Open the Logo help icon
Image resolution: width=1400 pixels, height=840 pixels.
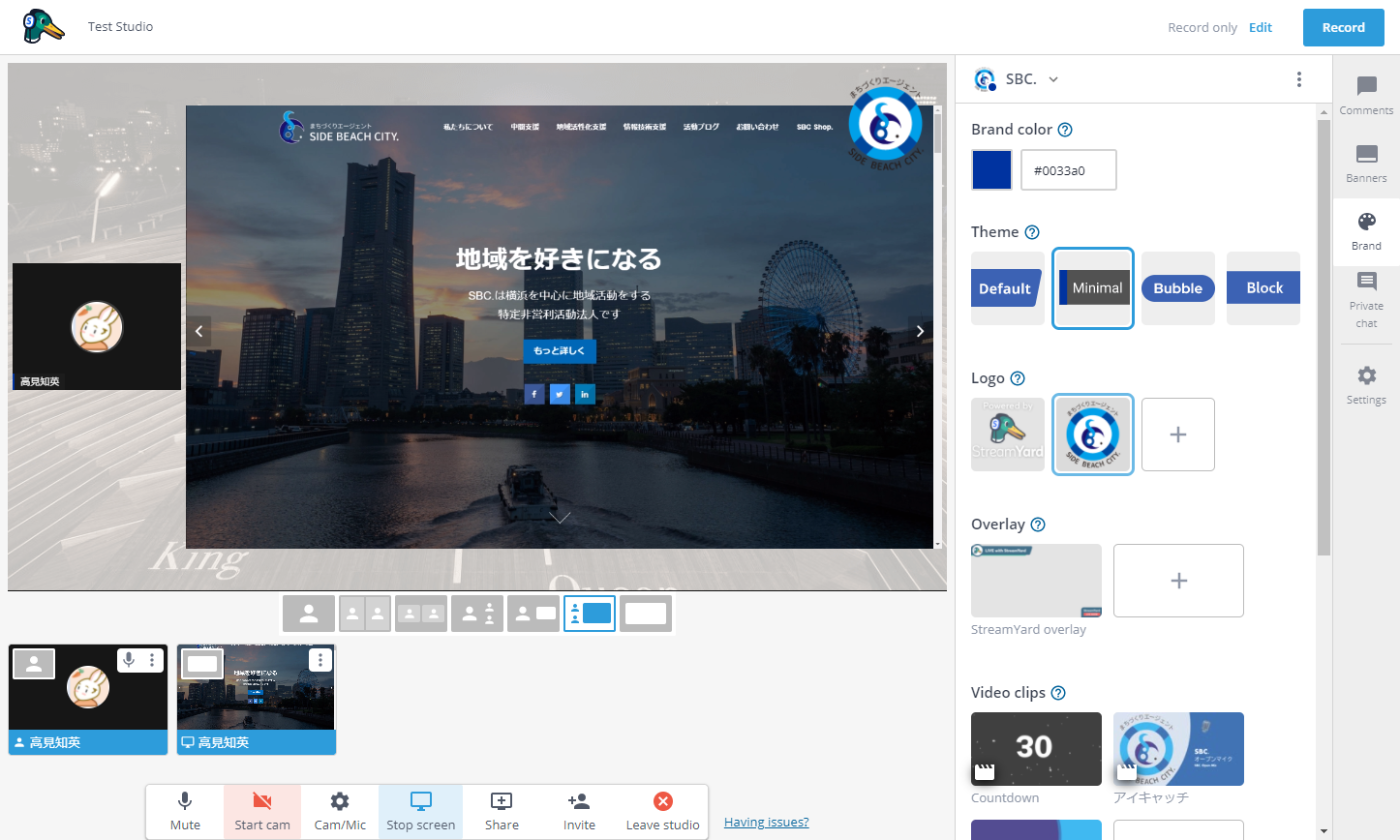pos(1018,378)
